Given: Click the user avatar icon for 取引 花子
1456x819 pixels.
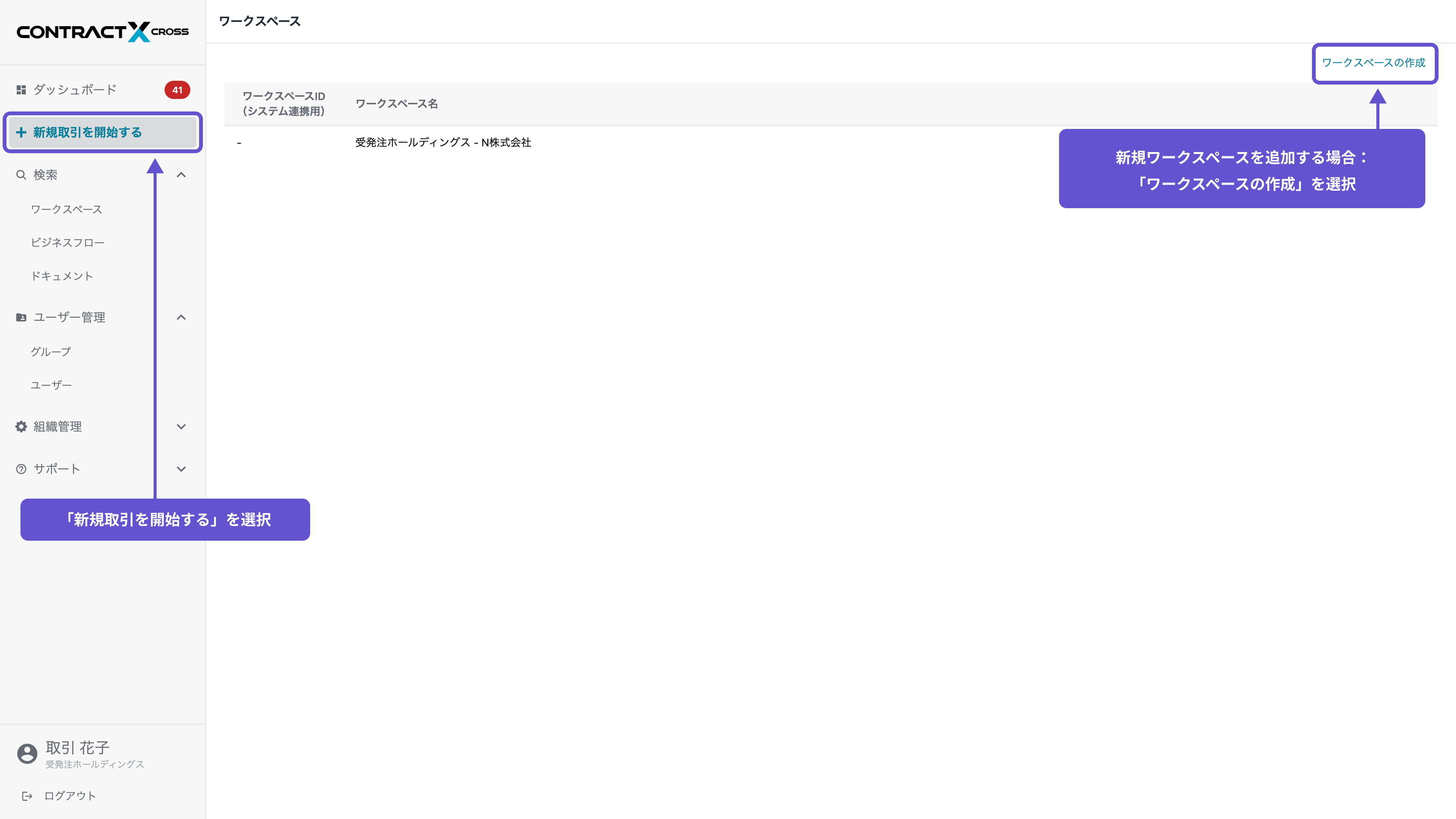Looking at the screenshot, I should 27,753.
